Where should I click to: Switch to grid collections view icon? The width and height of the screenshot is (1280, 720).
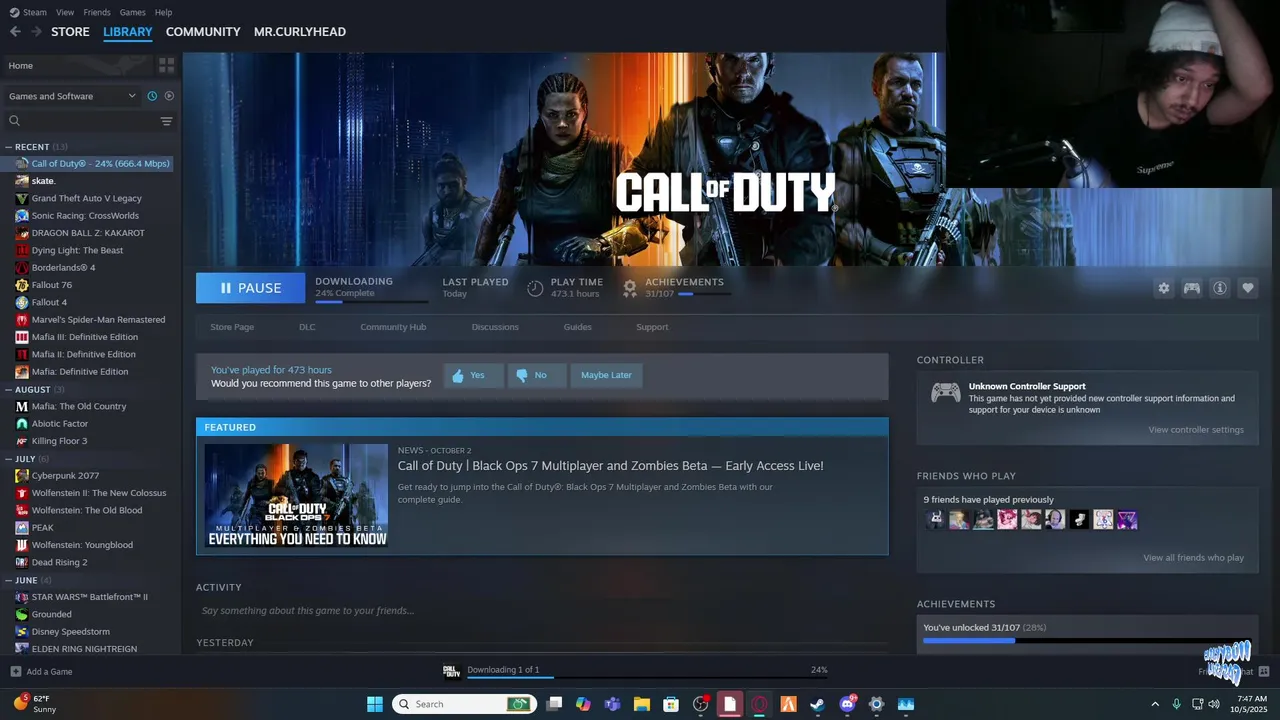166,65
